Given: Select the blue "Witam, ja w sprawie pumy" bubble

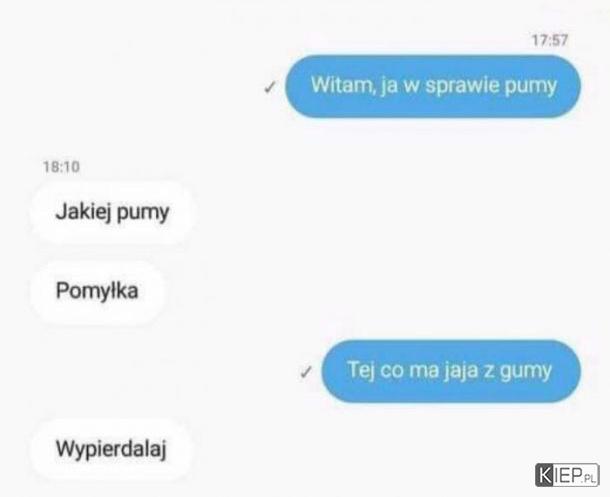Looking at the screenshot, I should [x=433, y=86].
